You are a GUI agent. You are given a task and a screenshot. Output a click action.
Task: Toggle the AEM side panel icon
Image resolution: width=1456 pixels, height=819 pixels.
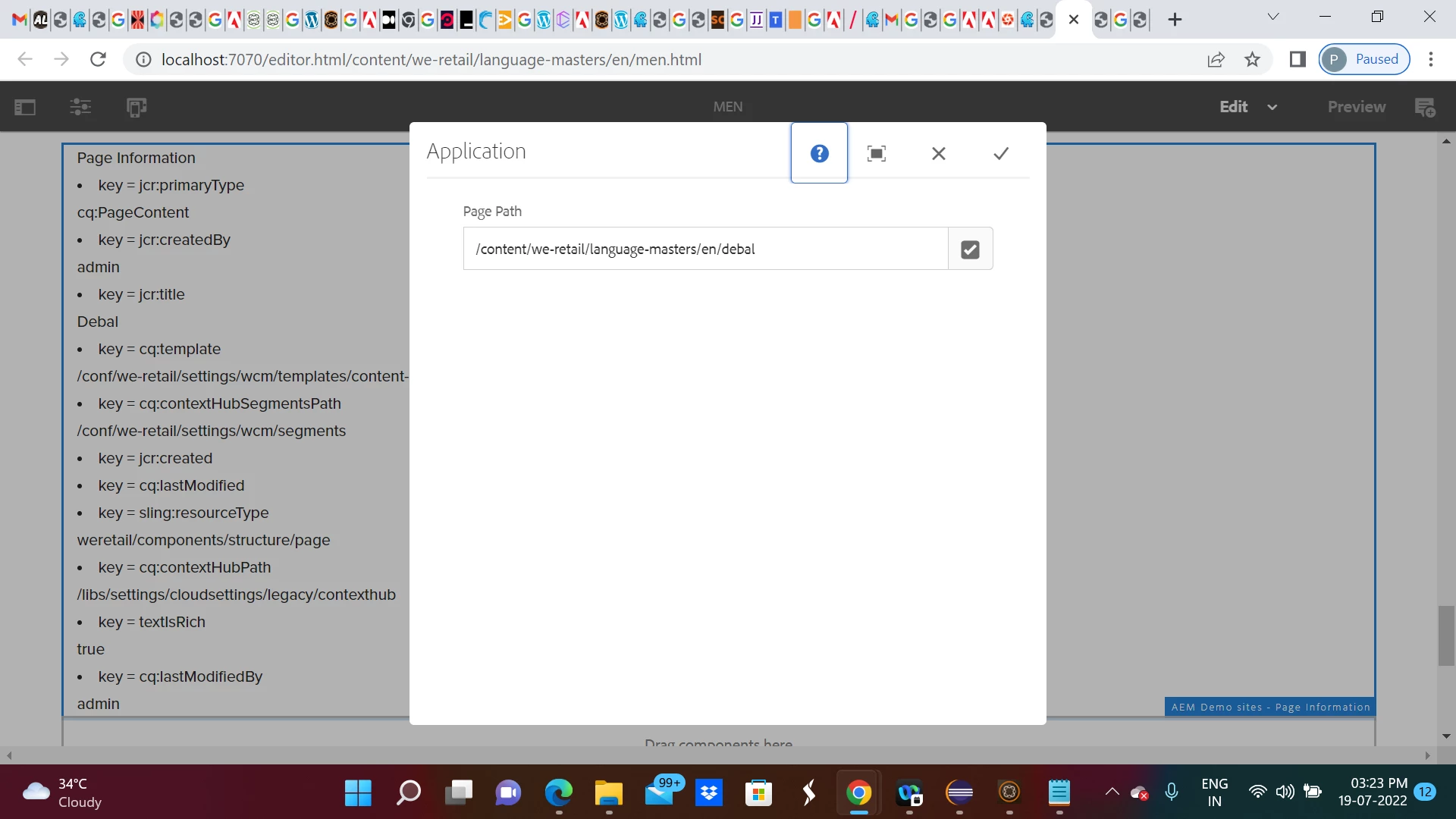click(x=25, y=107)
